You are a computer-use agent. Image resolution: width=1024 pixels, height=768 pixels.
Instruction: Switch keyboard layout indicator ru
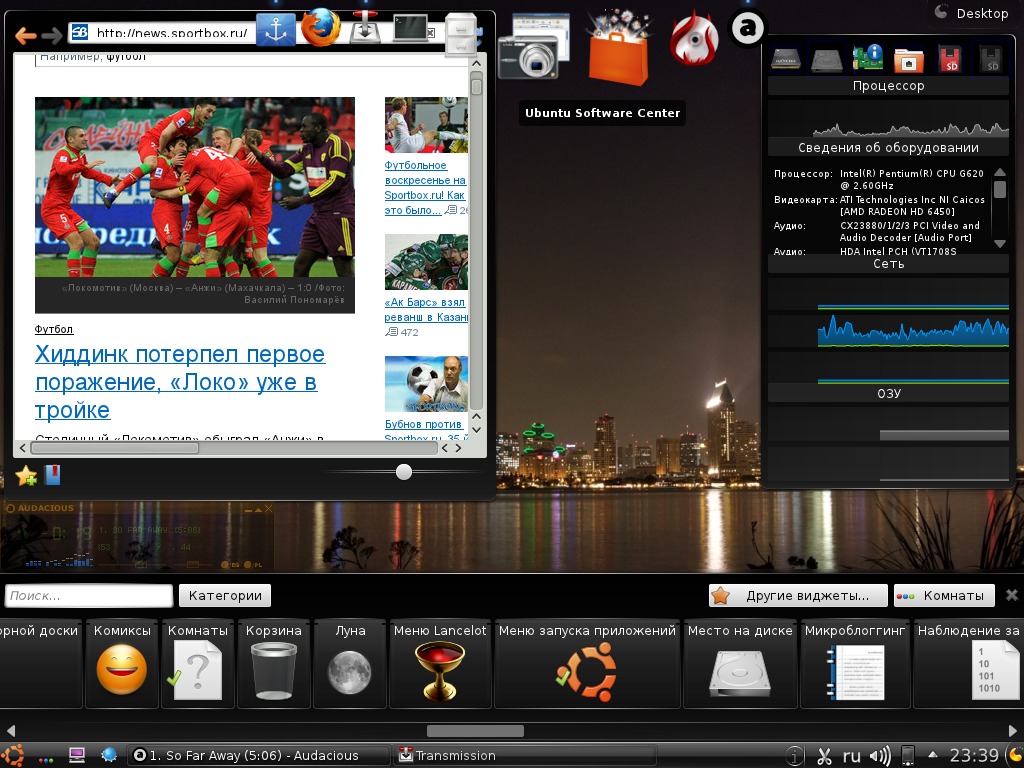(851, 756)
